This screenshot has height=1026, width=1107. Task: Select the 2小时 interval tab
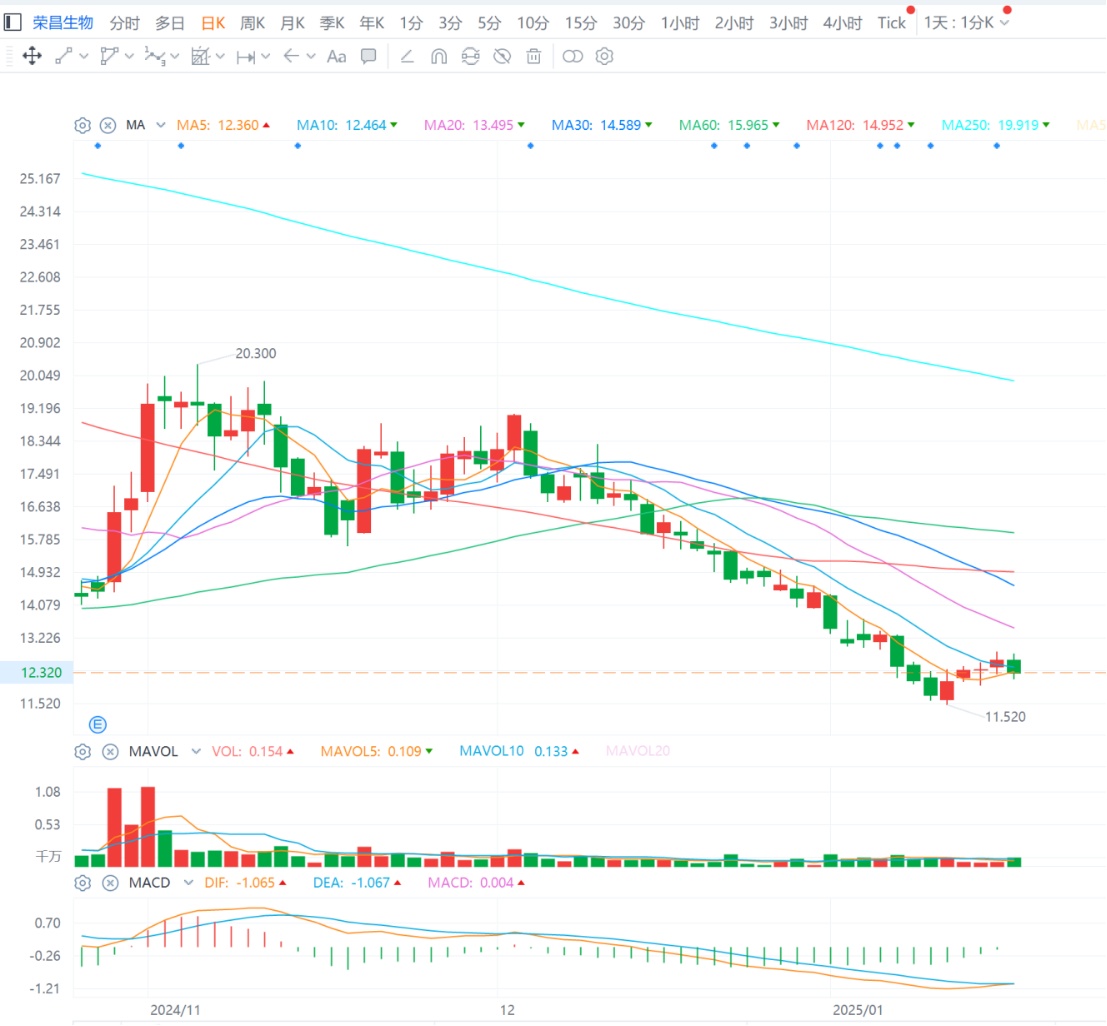point(734,23)
